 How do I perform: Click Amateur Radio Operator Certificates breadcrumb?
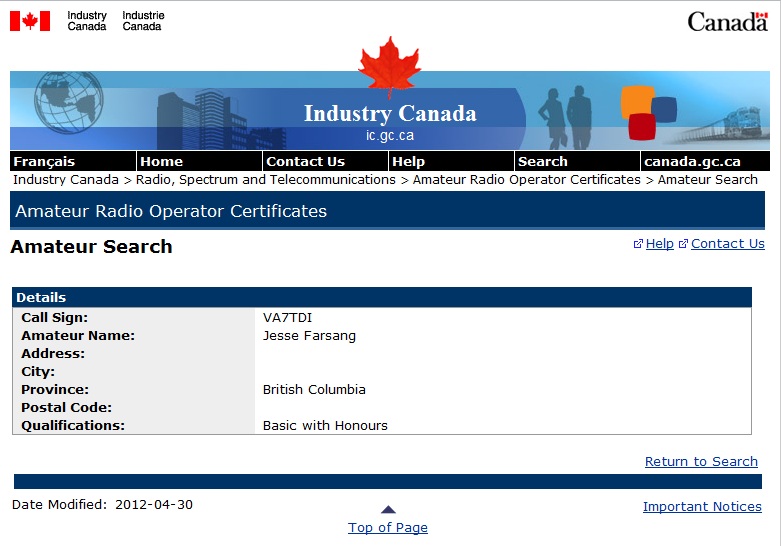click(x=527, y=179)
